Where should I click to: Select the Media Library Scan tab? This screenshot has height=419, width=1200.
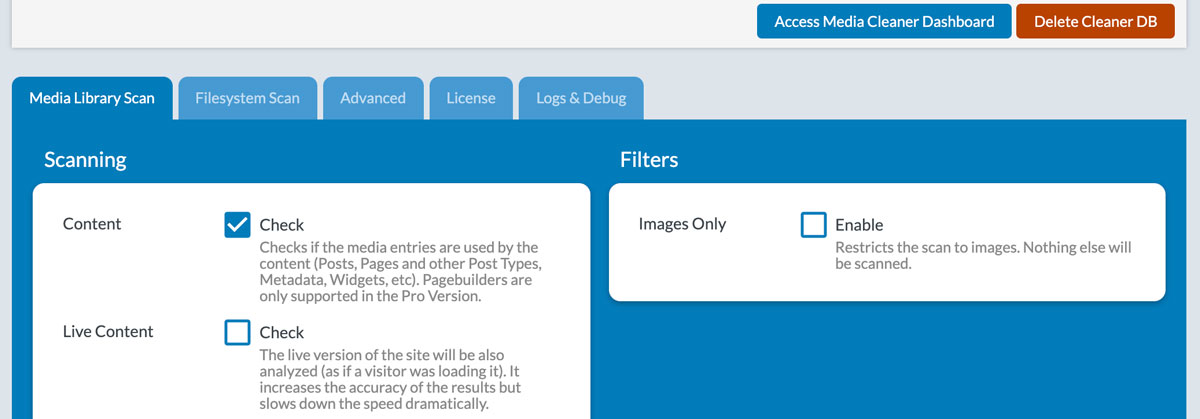point(92,98)
